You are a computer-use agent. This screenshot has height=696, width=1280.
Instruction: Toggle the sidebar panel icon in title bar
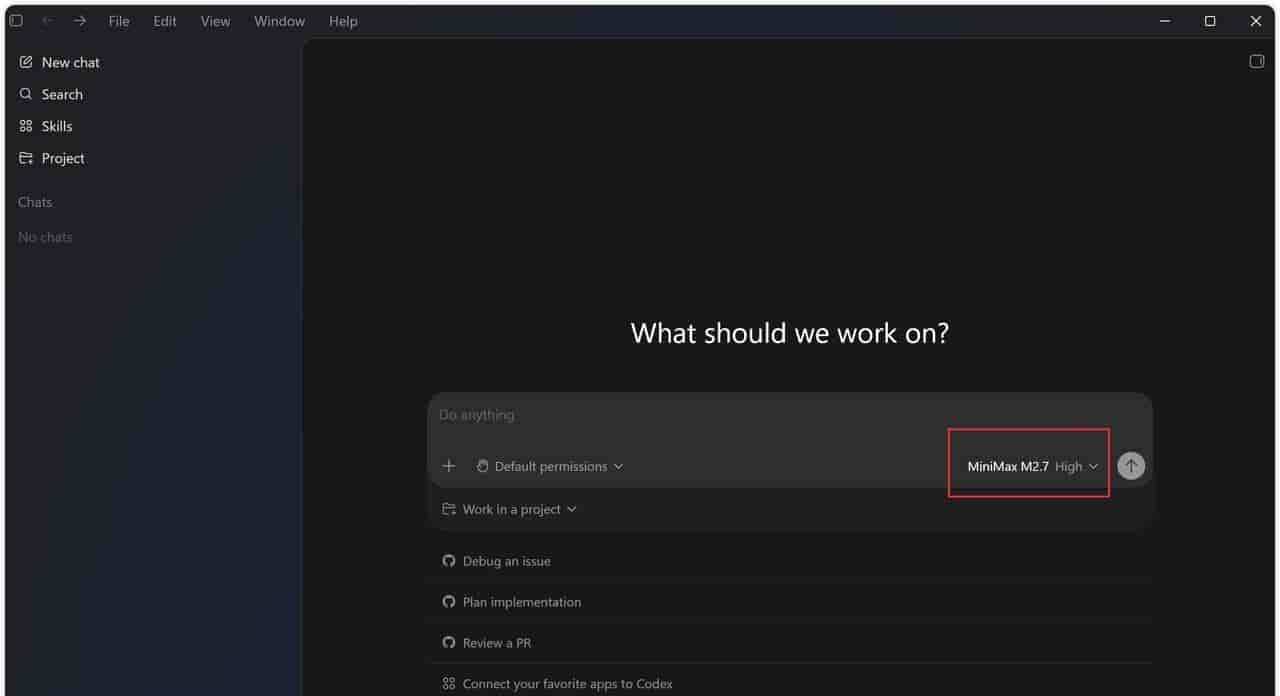[x=16, y=21]
